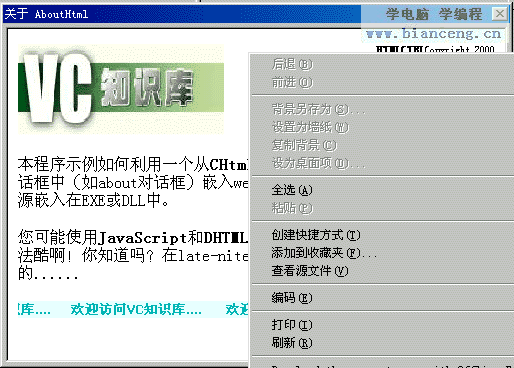Click paragraph starting 本程序示例如何利用
The width and height of the screenshot is (514, 368).
click(x=133, y=182)
